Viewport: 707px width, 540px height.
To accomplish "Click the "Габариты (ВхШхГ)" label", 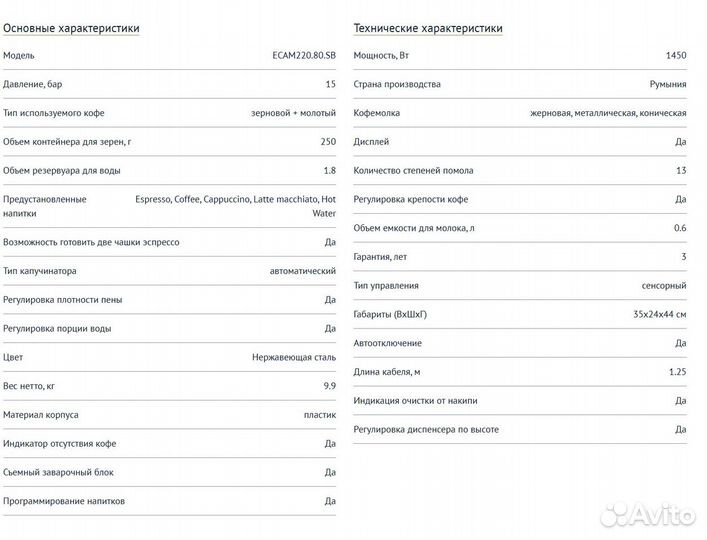I will coord(391,314).
